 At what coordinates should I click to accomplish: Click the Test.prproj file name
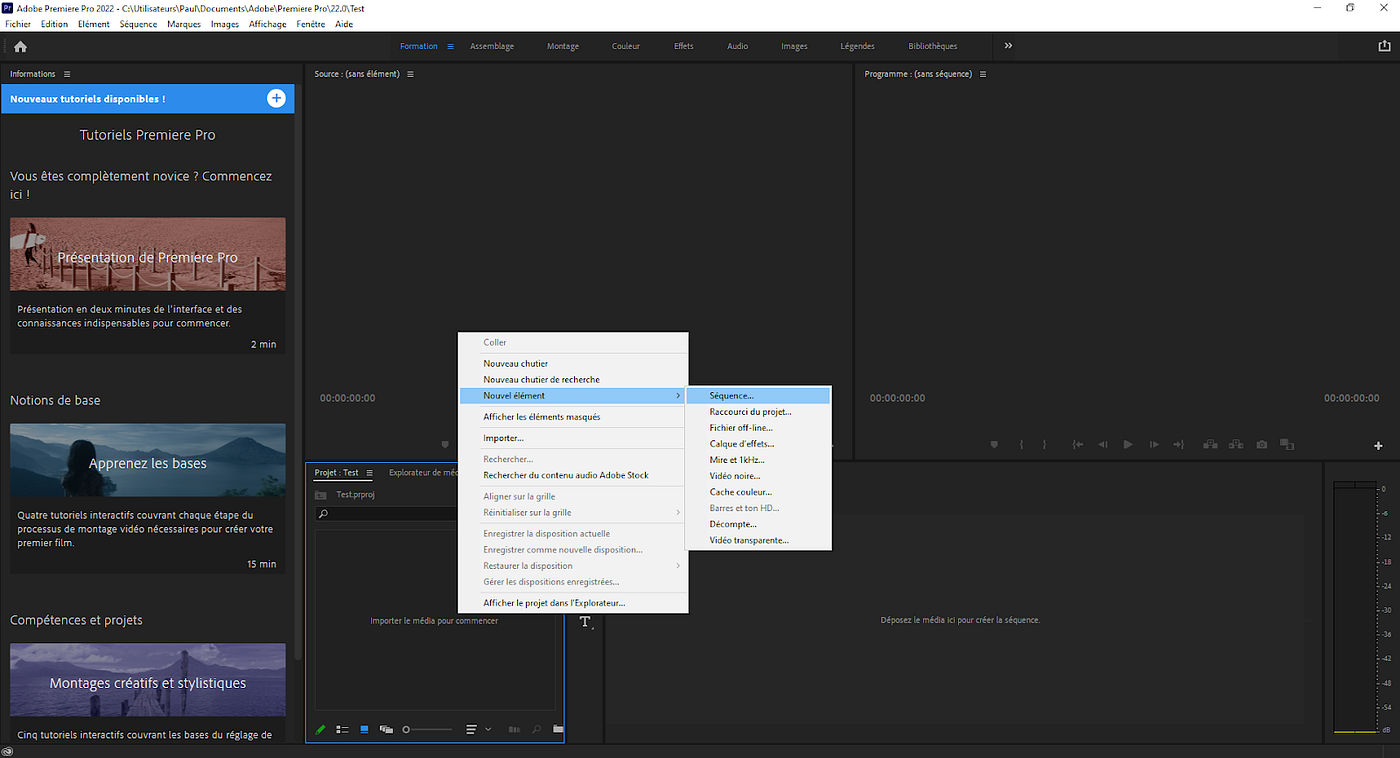[x=355, y=494]
